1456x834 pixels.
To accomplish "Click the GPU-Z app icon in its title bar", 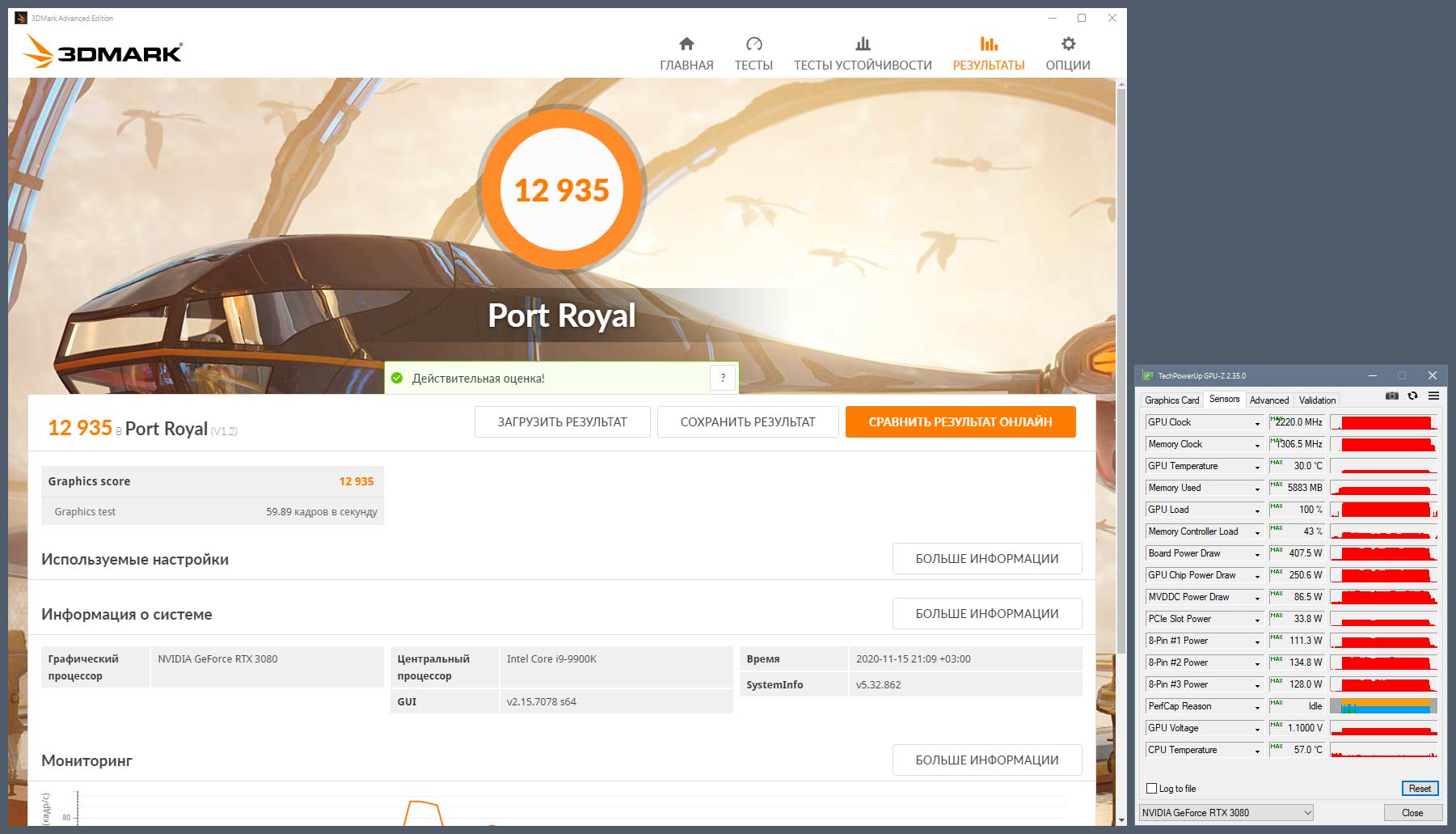I will tap(1148, 375).
